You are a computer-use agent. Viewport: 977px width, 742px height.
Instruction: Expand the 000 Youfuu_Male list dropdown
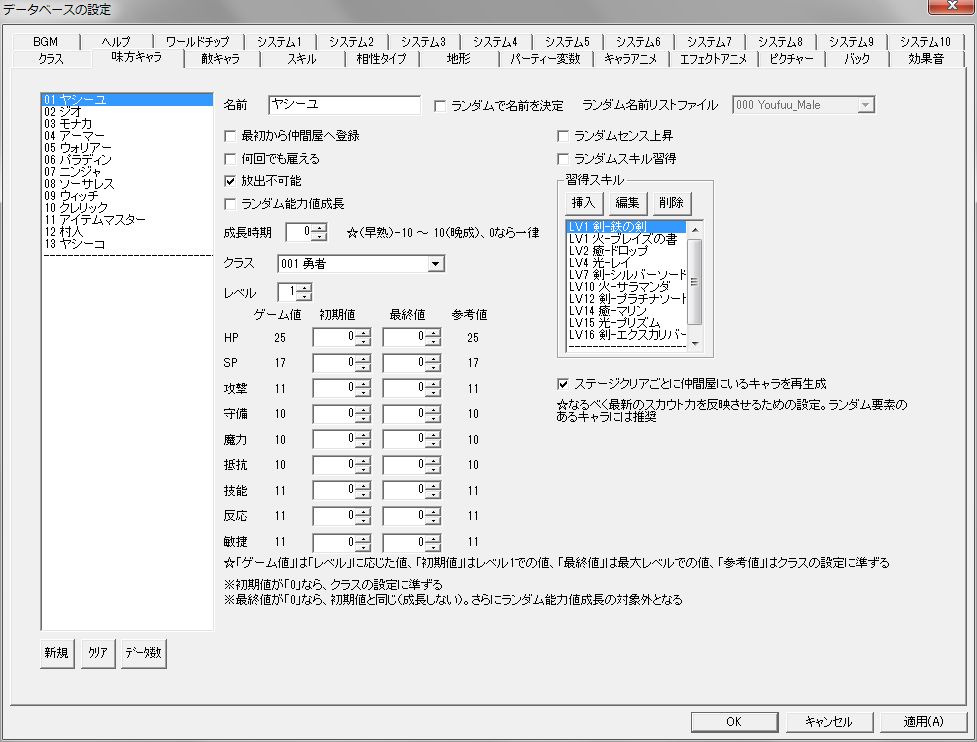(864, 105)
